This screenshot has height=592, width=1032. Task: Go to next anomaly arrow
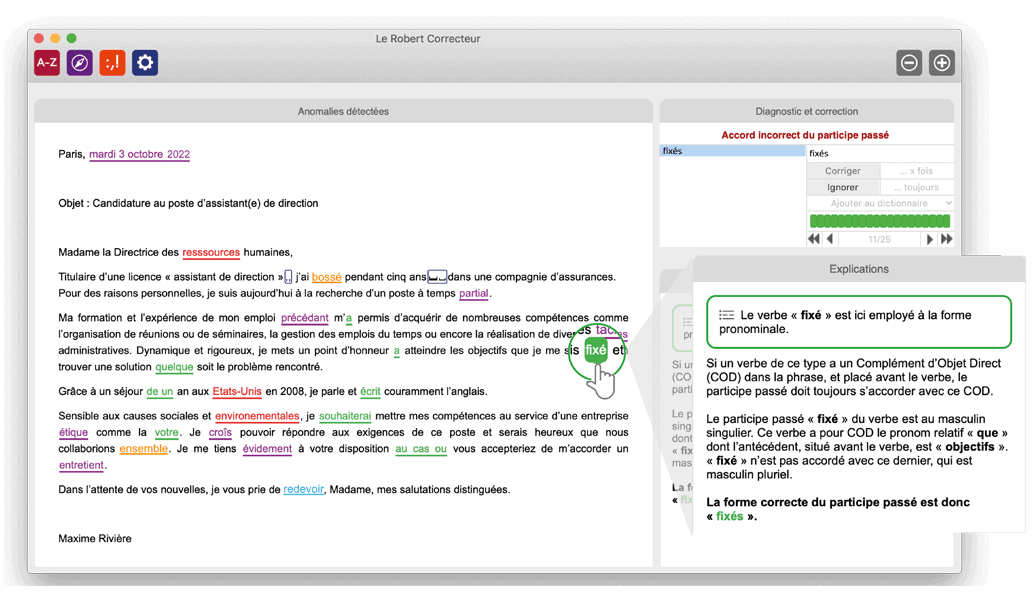pos(929,239)
